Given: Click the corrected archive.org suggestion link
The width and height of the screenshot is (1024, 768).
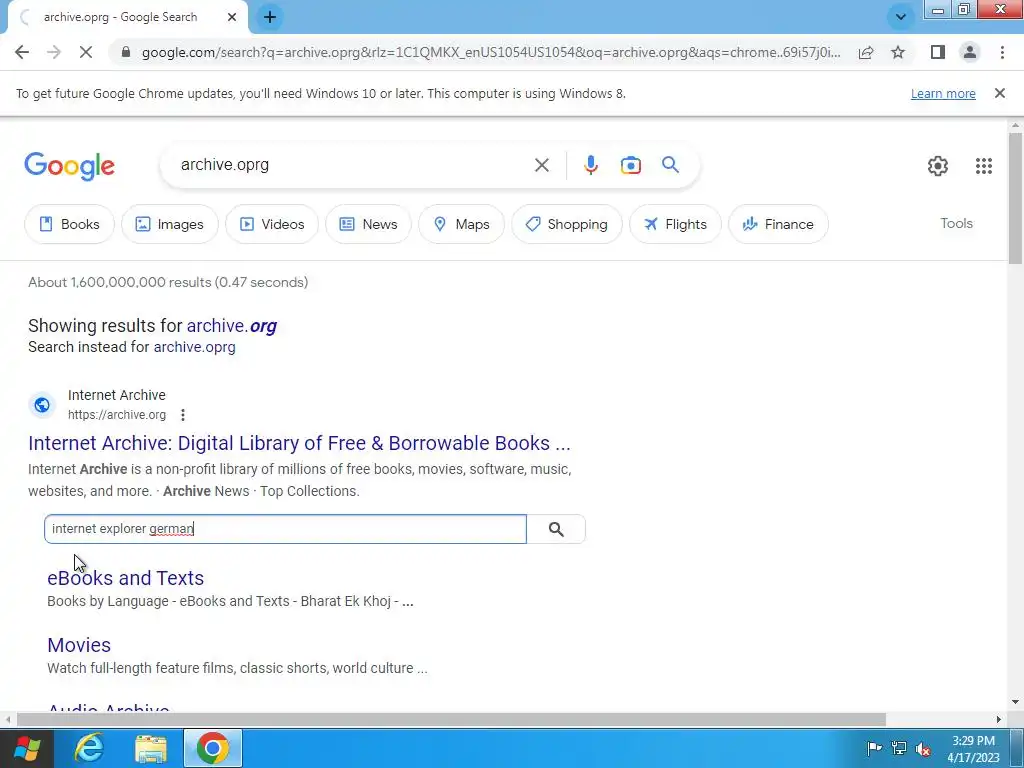Looking at the screenshot, I should (x=232, y=326).
